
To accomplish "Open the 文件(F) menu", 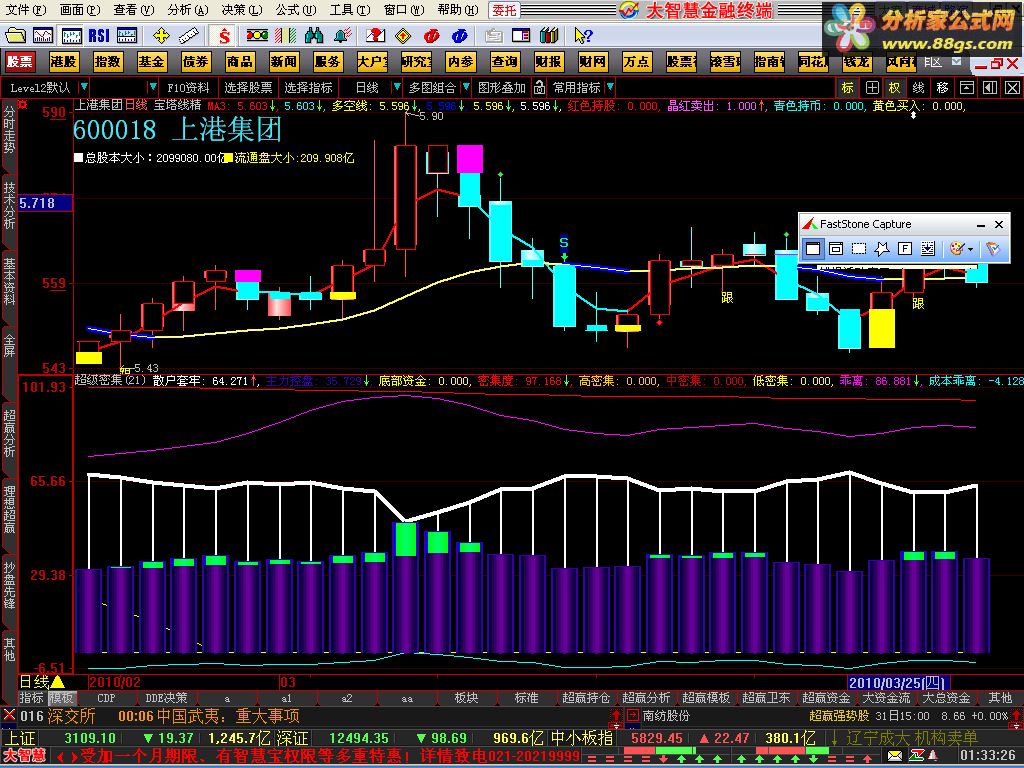I will (25, 10).
